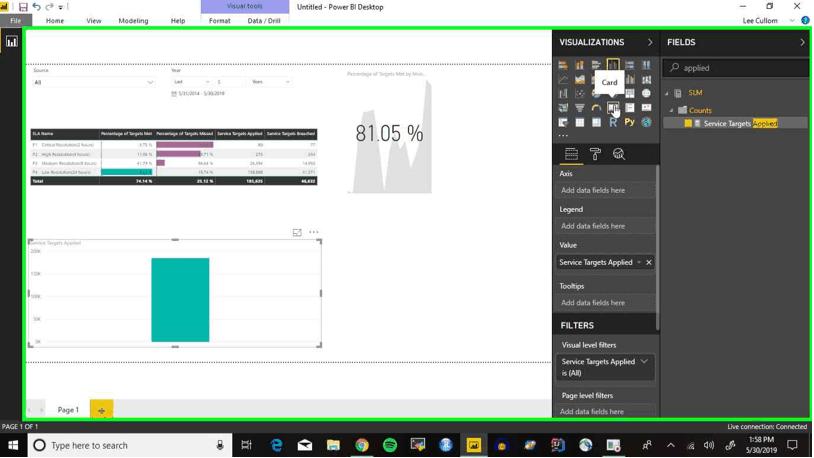Open the File menu
This screenshot has height=458, width=814.
click(x=16, y=21)
